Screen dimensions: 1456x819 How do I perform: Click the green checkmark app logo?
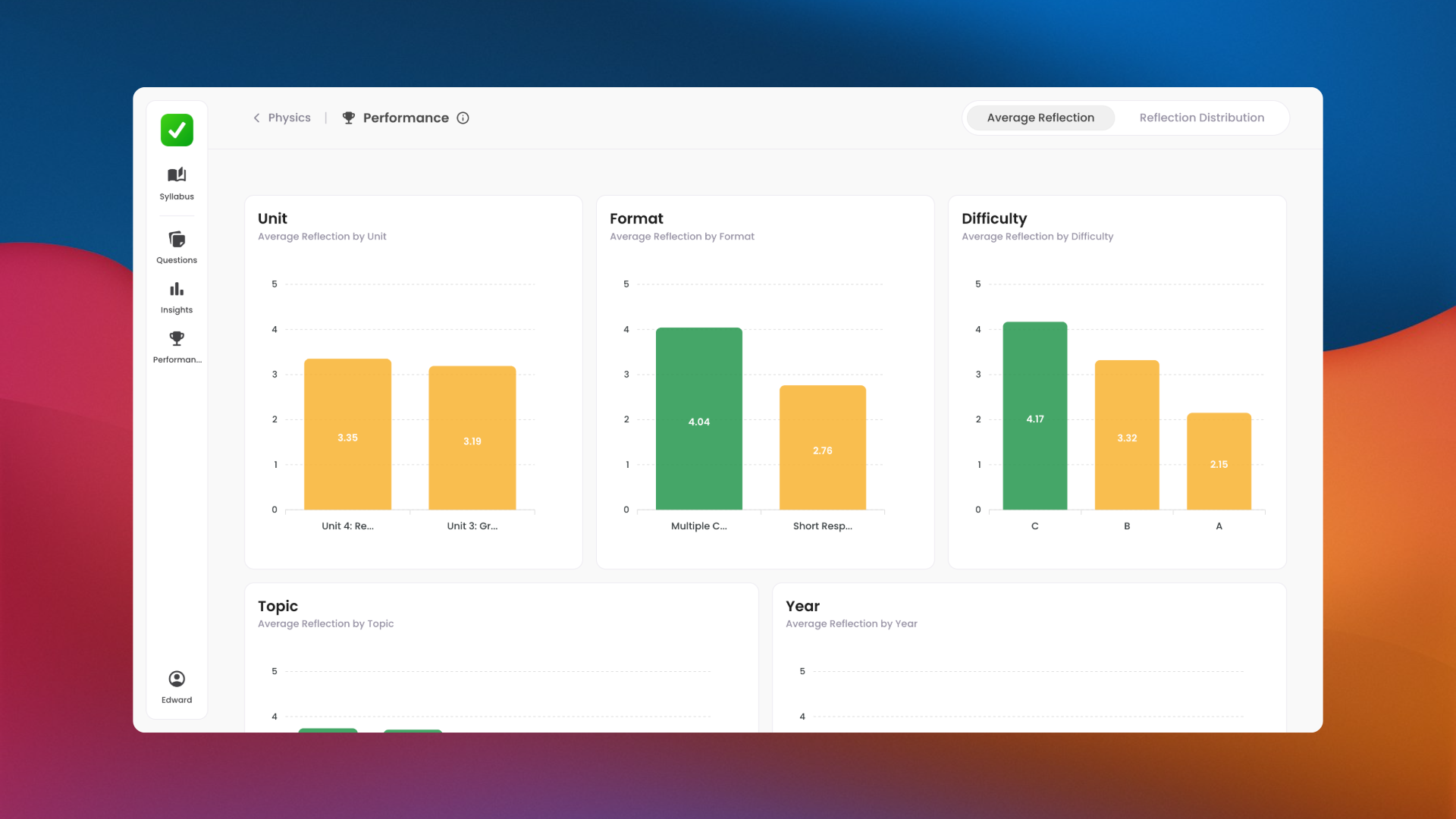tap(177, 130)
